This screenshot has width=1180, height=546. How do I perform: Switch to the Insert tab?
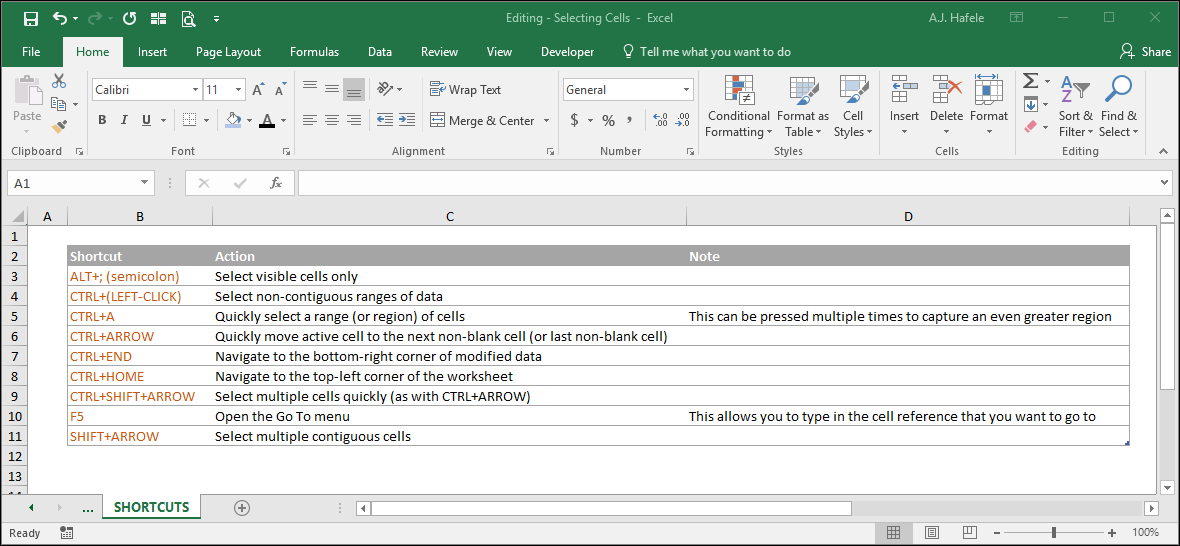pos(152,52)
